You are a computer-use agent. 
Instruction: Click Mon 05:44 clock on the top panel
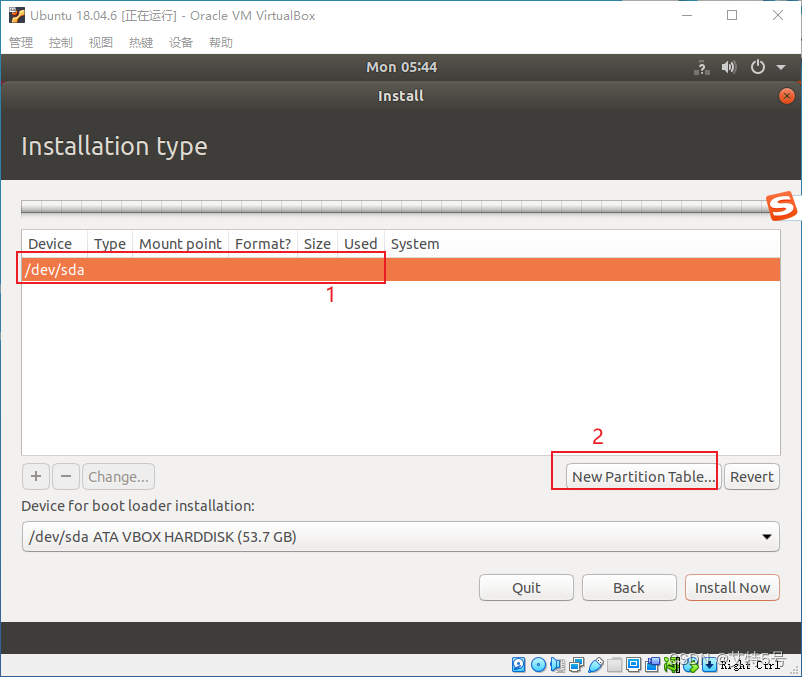coord(402,67)
